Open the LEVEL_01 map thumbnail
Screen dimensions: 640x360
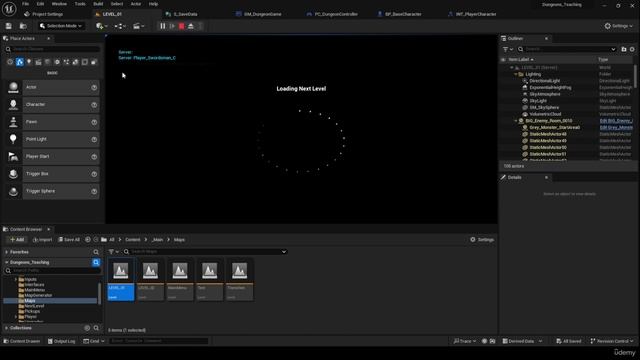(x=121, y=280)
